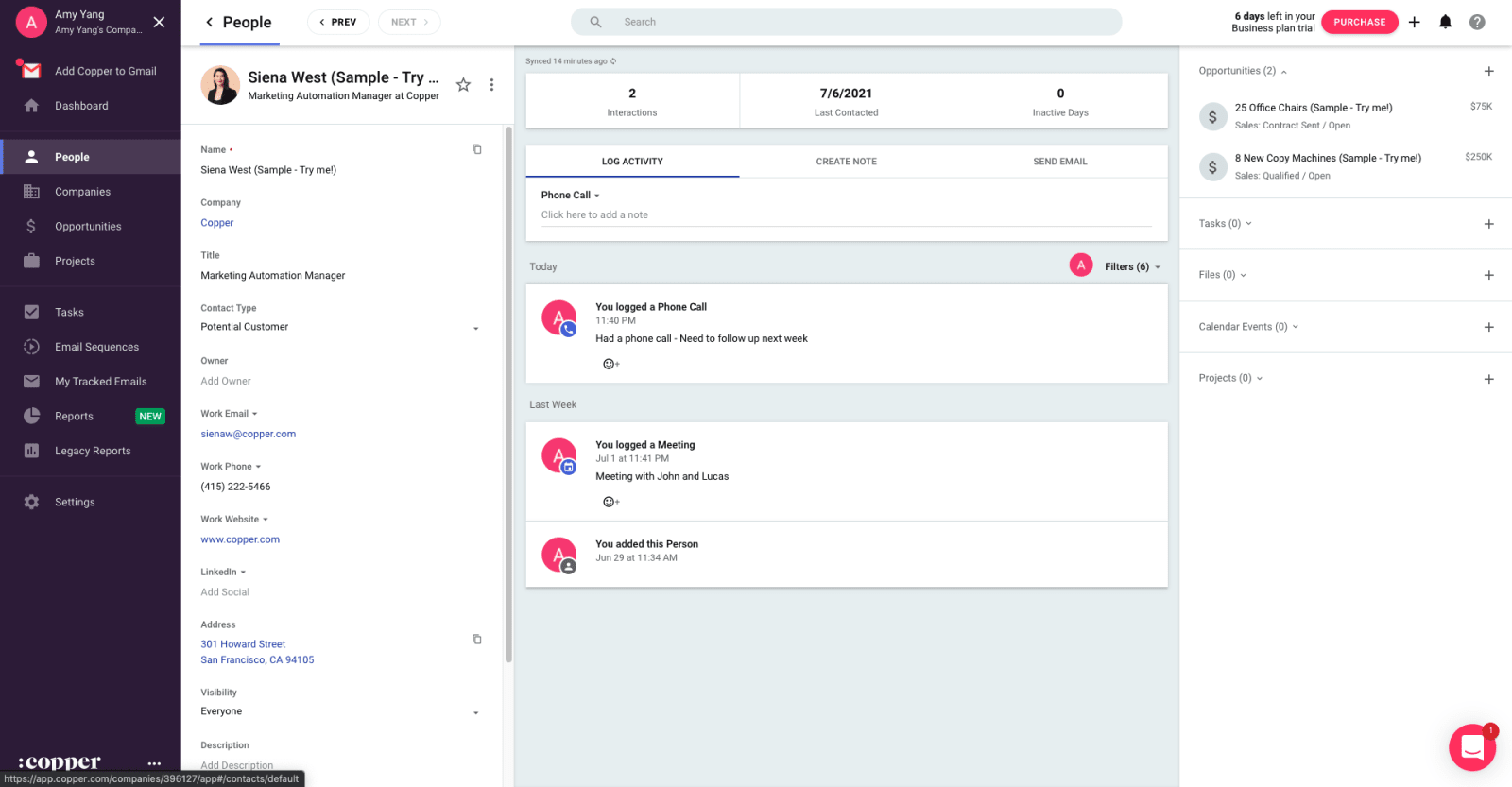
Task: Click the note field 'Click here to add a note'
Action: click(847, 215)
